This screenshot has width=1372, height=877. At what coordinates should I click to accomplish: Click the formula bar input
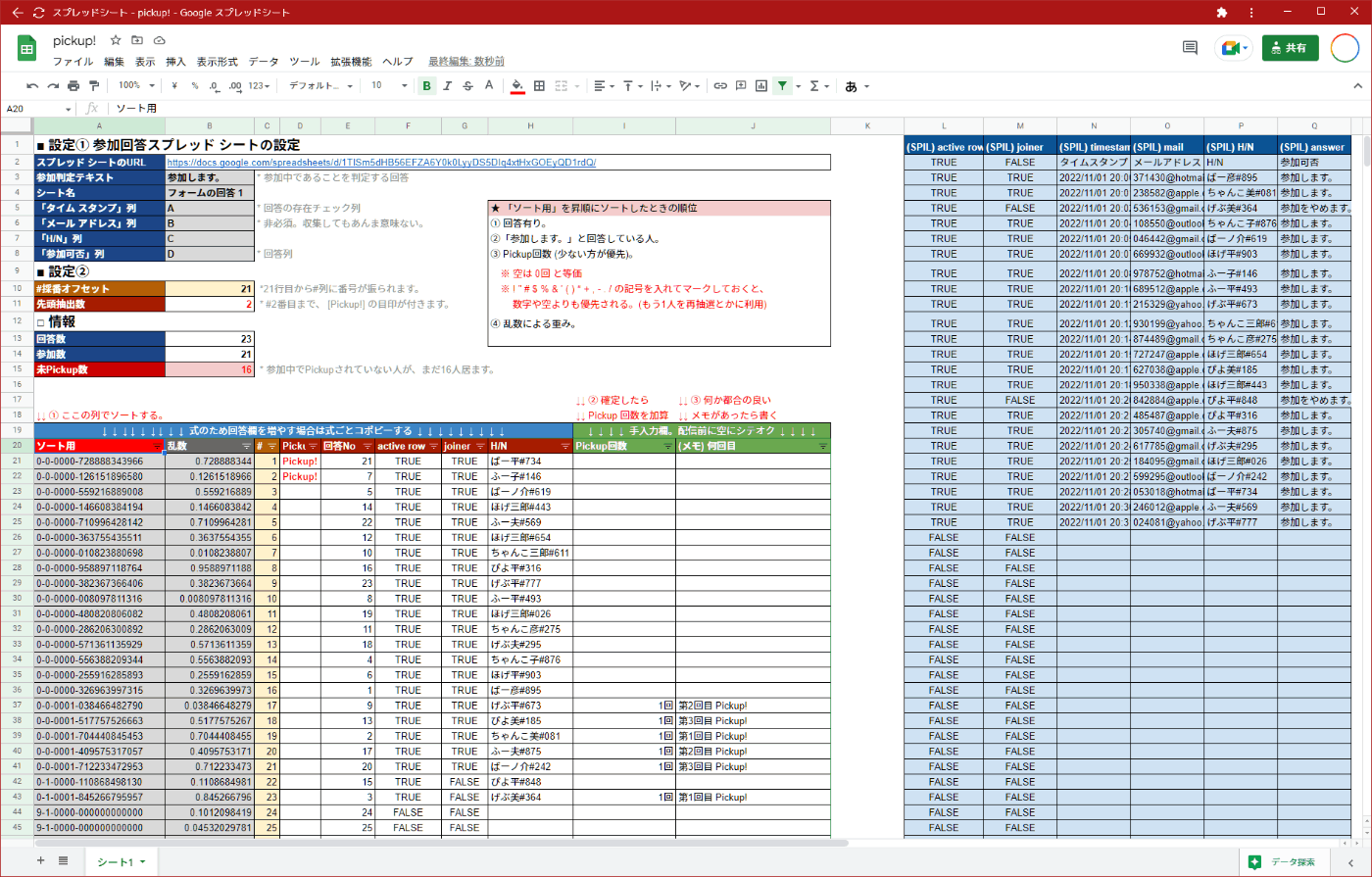pyautogui.click(x=735, y=109)
